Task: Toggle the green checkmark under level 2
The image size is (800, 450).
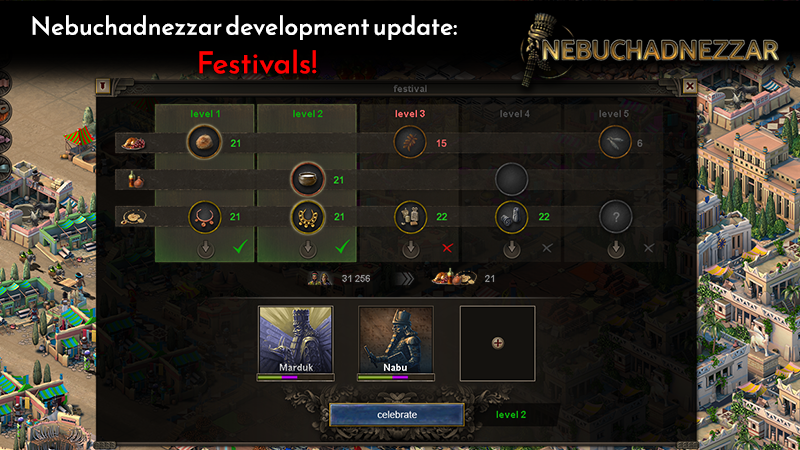Action: click(342, 247)
